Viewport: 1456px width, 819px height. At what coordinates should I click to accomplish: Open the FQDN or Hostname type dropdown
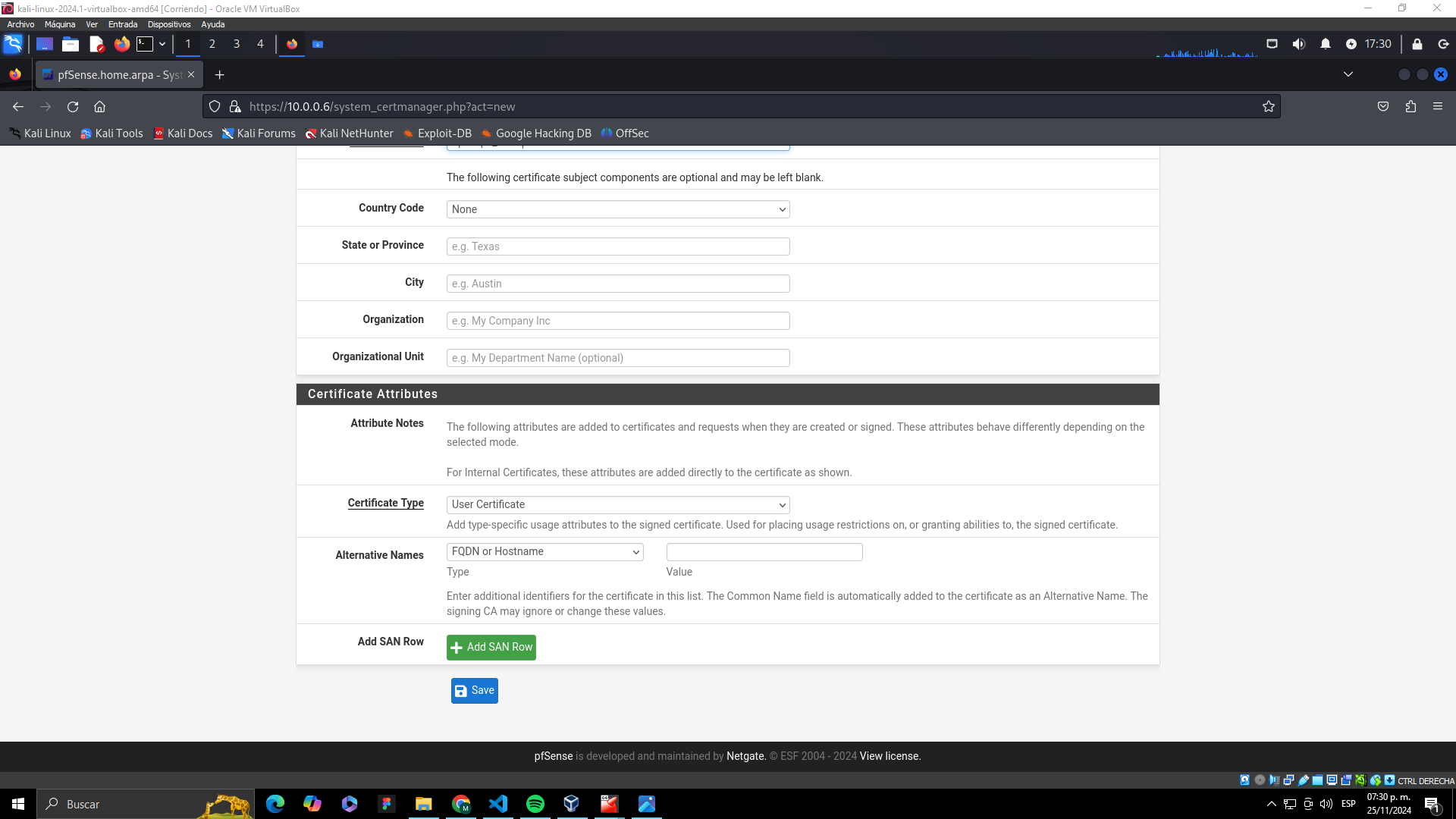click(x=544, y=551)
